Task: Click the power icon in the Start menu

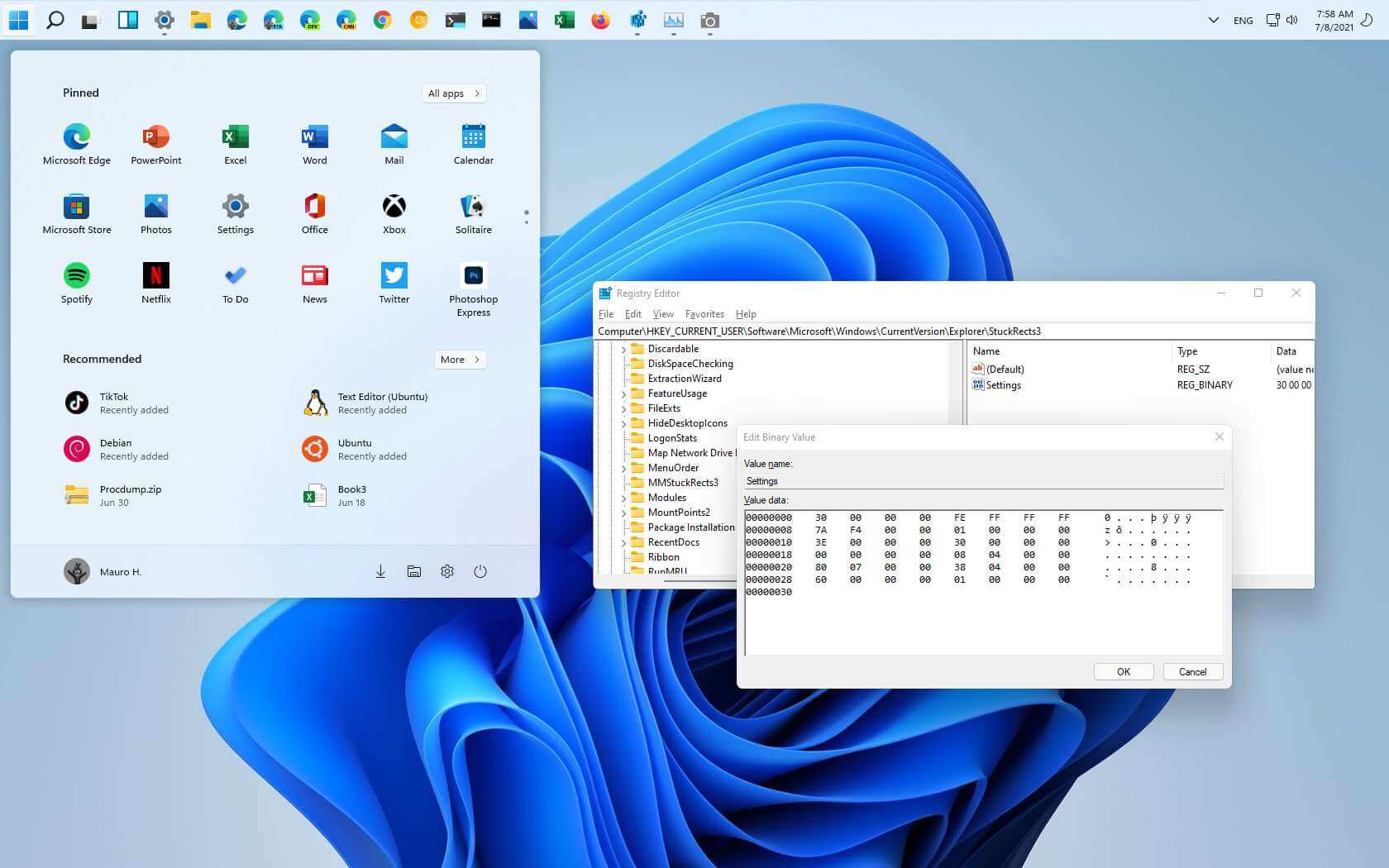Action: pos(480,571)
